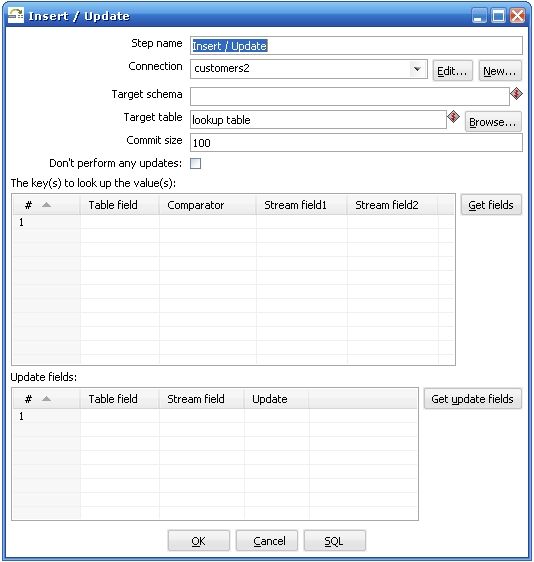The height and width of the screenshot is (562, 534).
Task: Toggle the Don't perform any updates checkbox
Action: point(195,163)
